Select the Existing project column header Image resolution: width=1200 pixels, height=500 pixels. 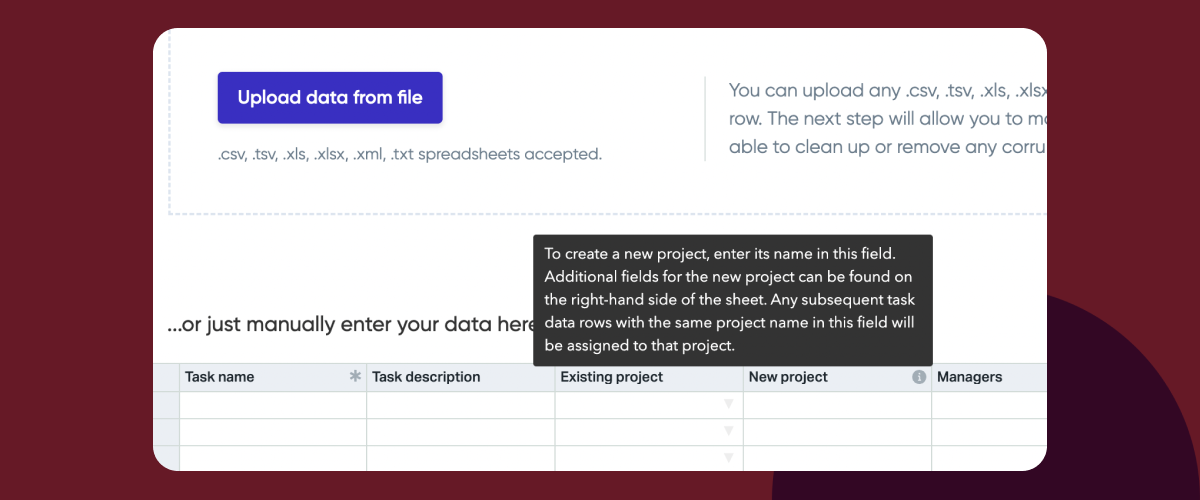point(649,377)
